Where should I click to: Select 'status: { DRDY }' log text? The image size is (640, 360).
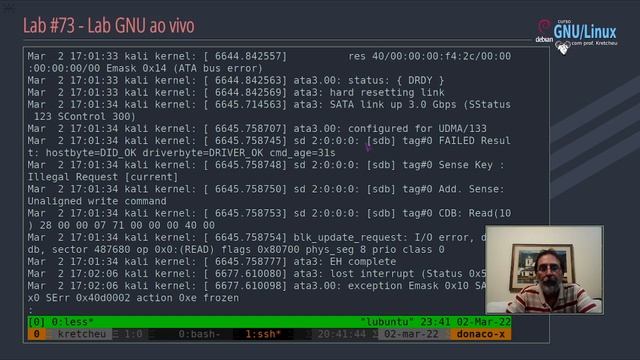point(396,80)
